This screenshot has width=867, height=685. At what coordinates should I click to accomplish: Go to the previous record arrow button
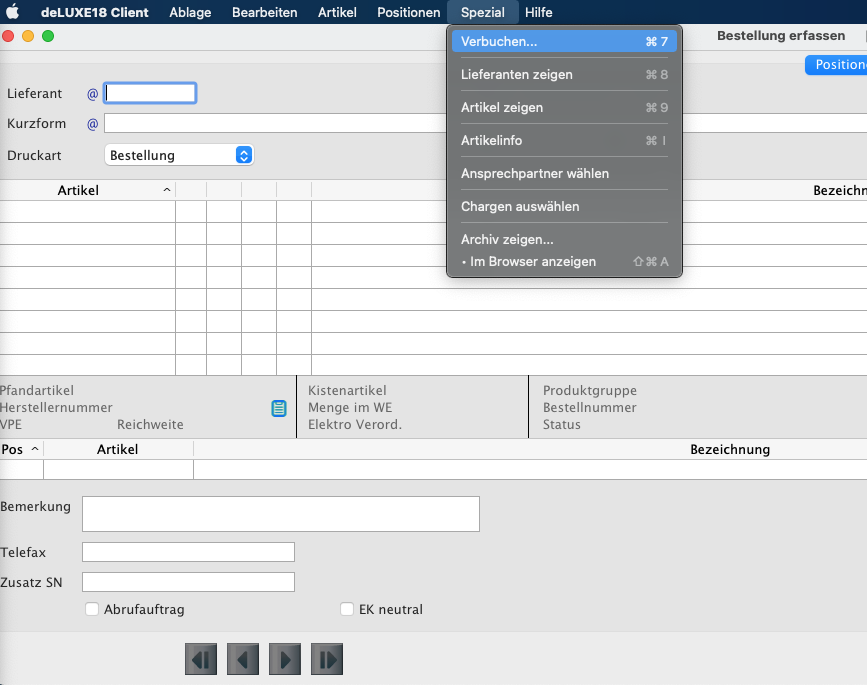243,659
